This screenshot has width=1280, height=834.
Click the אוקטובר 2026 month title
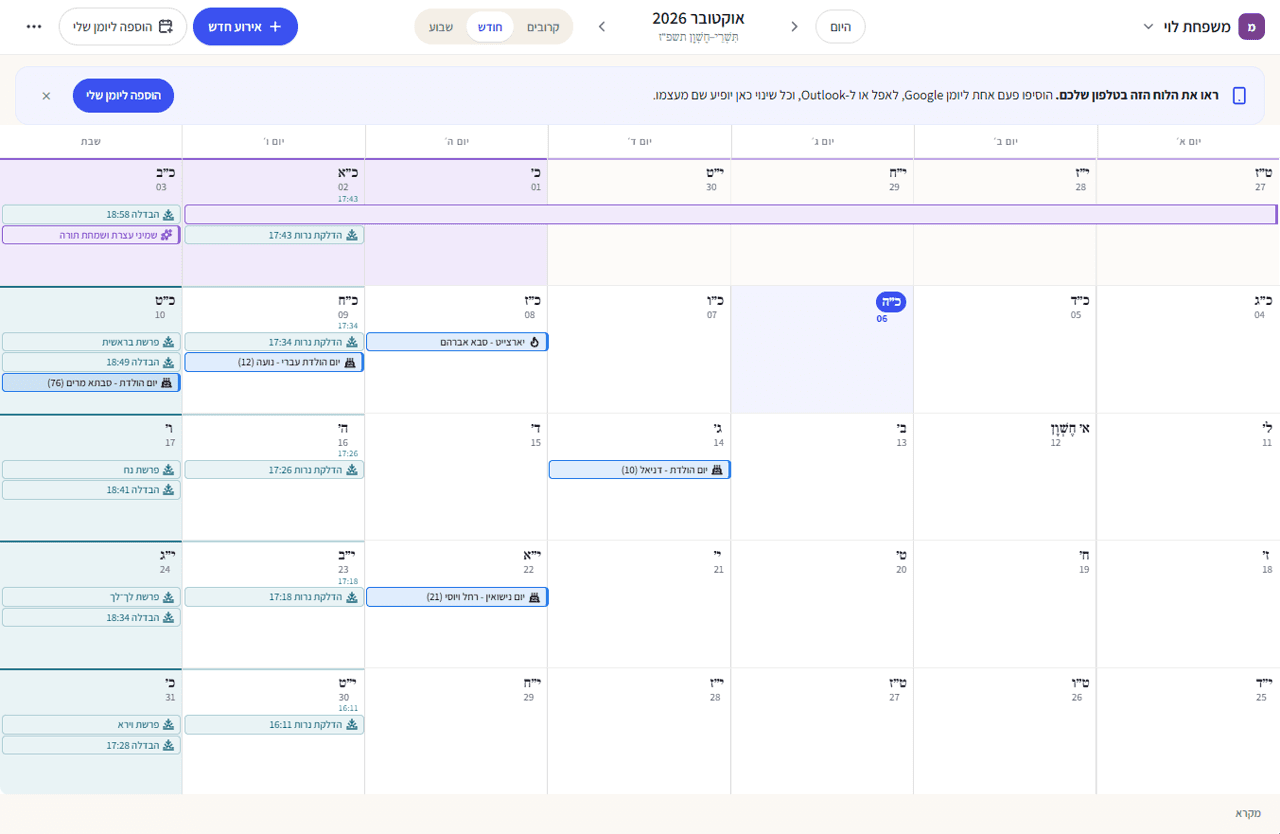698,18
